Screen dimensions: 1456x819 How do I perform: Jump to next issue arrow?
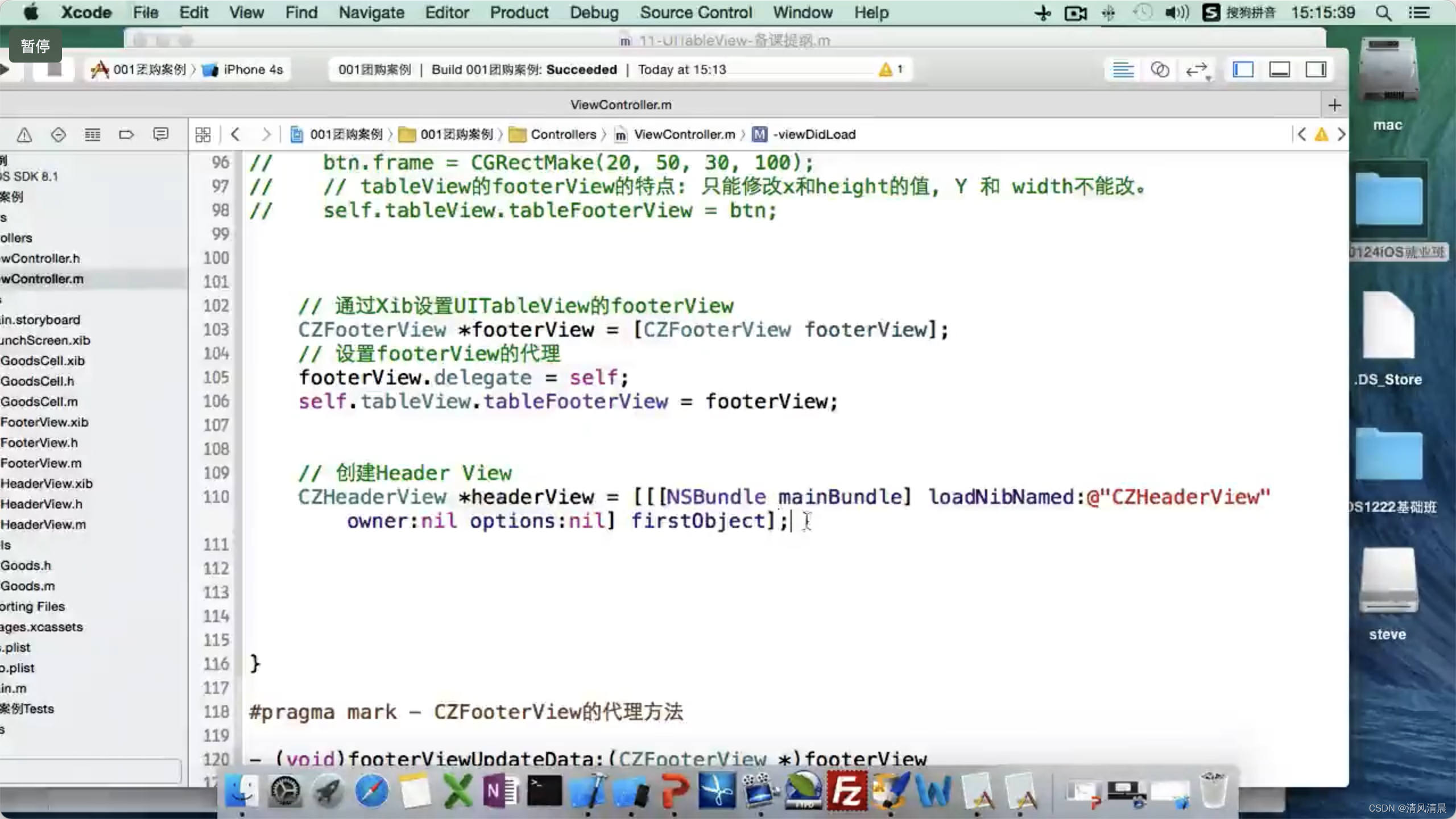tap(1341, 135)
